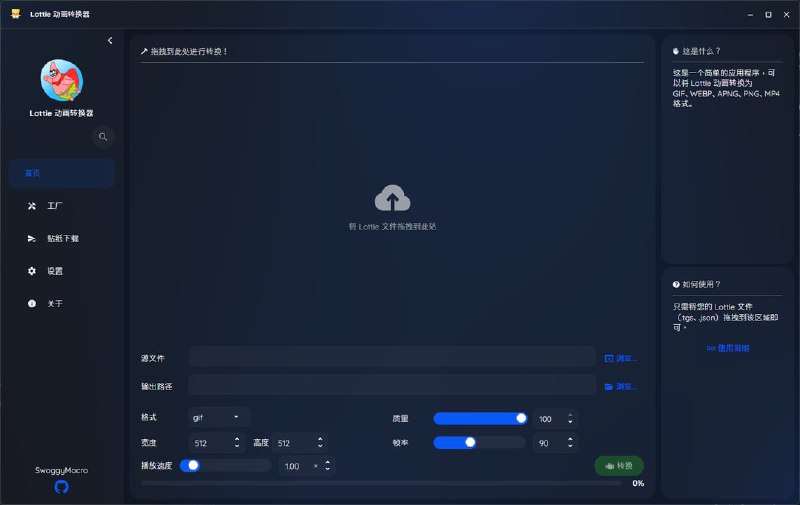Screen dimensions: 800x505
Task: Open the 使用说明 usage instructions link
Action: click(728, 348)
